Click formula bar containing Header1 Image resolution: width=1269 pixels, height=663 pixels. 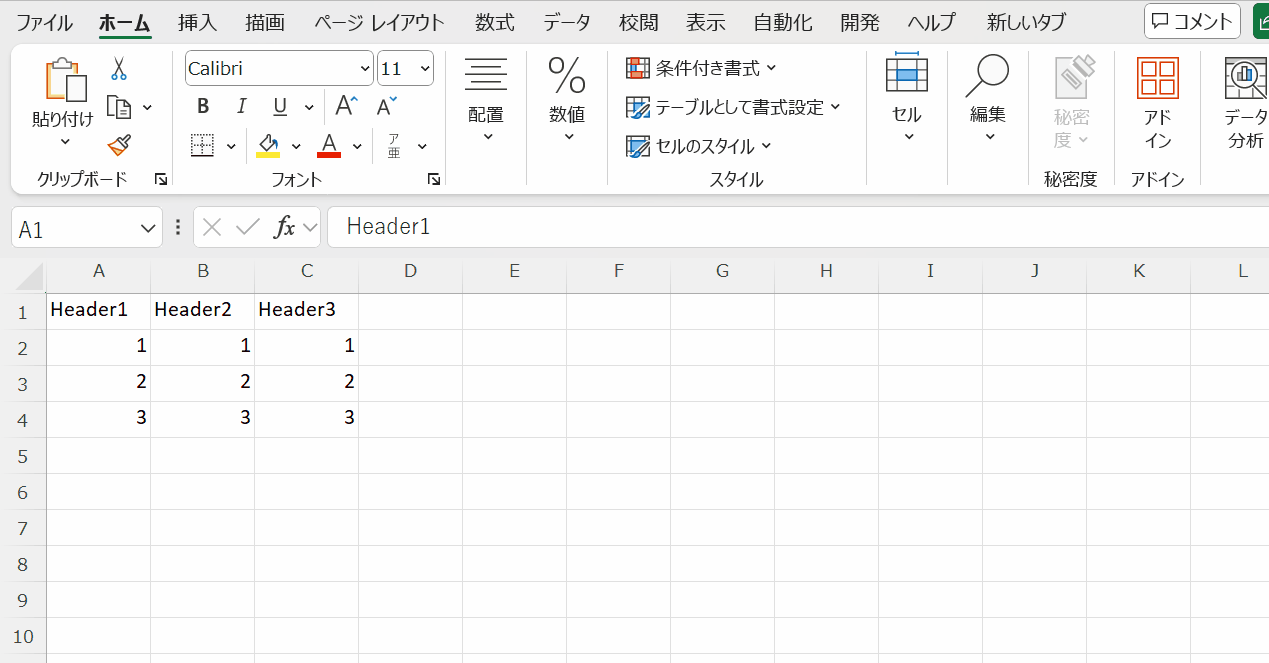click(x=798, y=227)
